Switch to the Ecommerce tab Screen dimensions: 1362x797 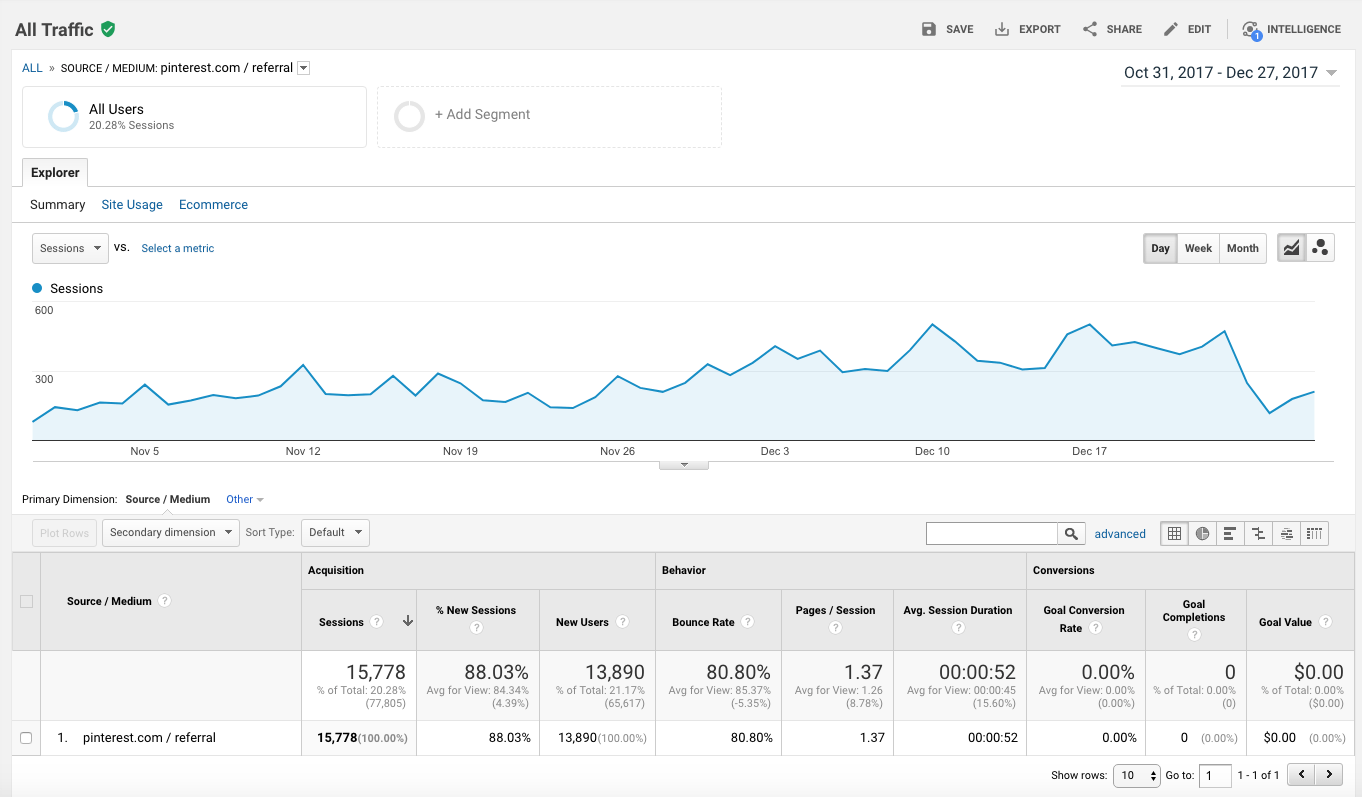[213, 205]
